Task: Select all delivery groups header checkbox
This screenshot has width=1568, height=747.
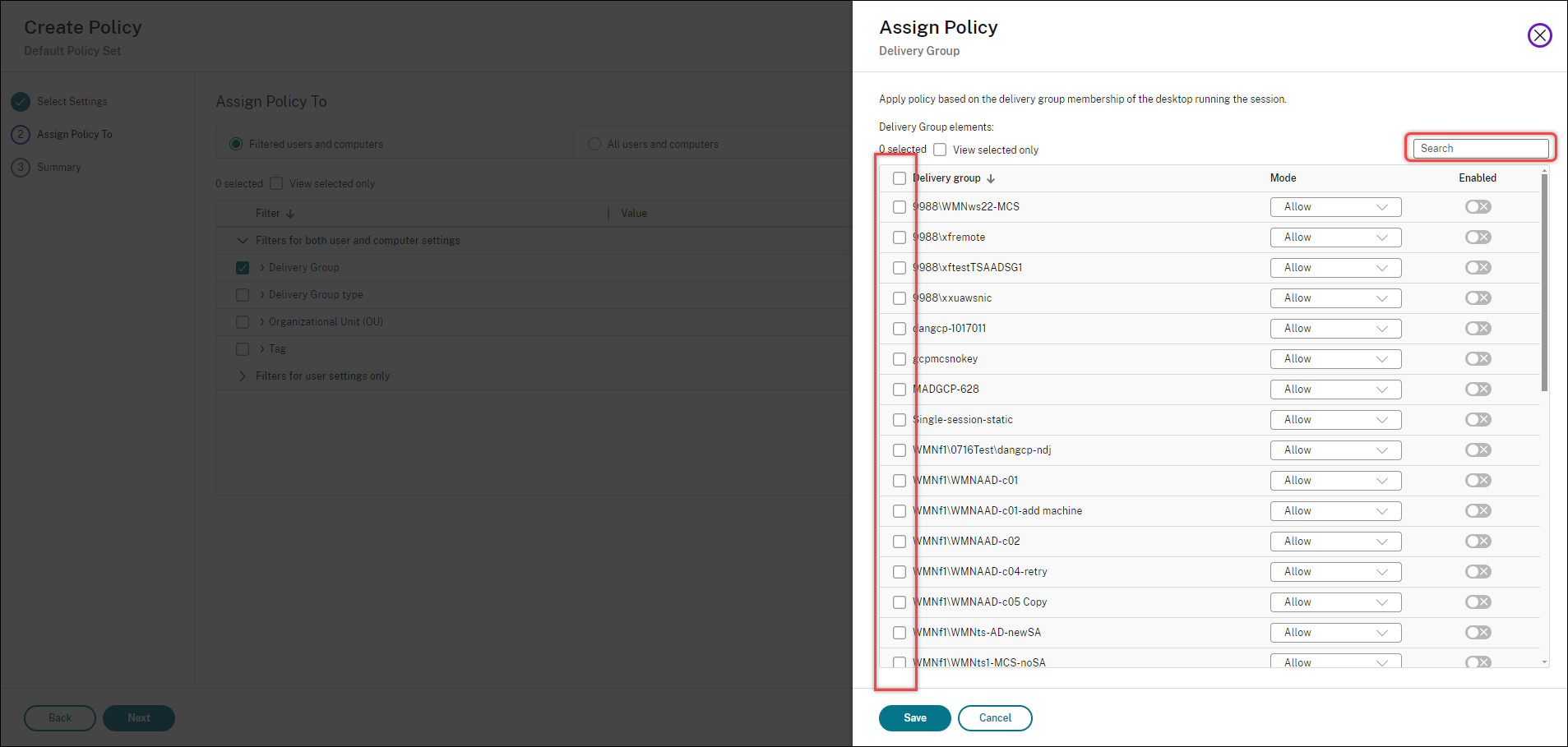Action: tap(900, 178)
